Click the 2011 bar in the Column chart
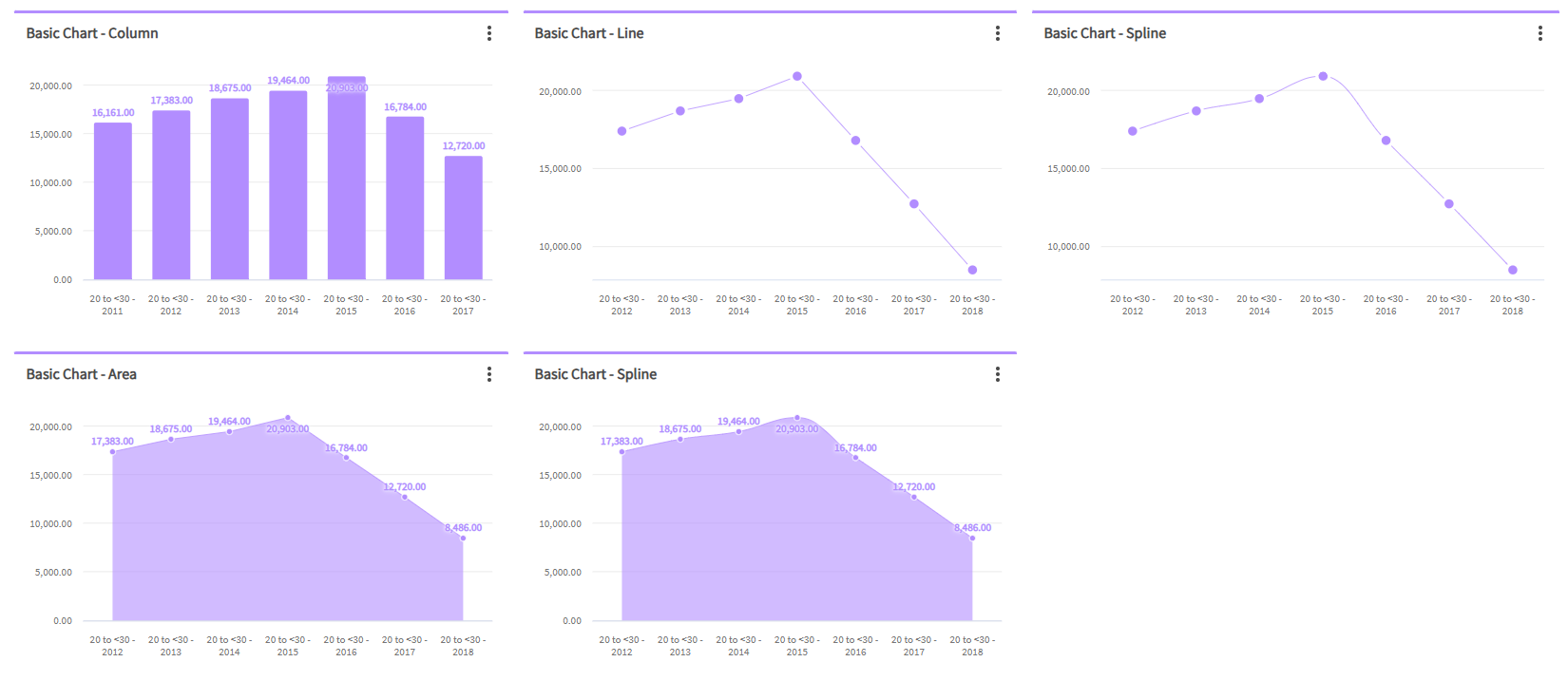The width and height of the screenshot is (1568, 681). [113, 201]
